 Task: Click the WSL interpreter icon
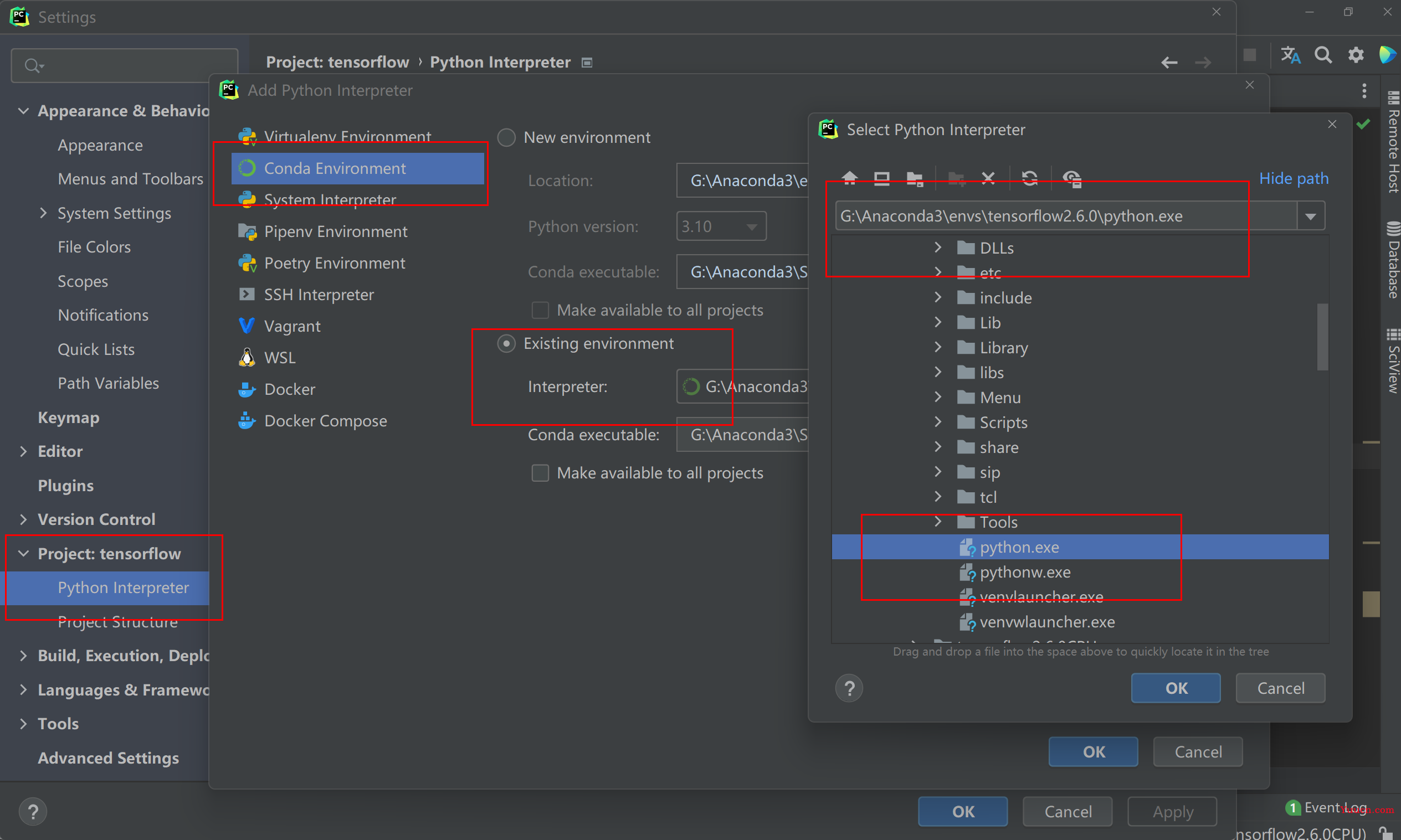click(246, 357)
